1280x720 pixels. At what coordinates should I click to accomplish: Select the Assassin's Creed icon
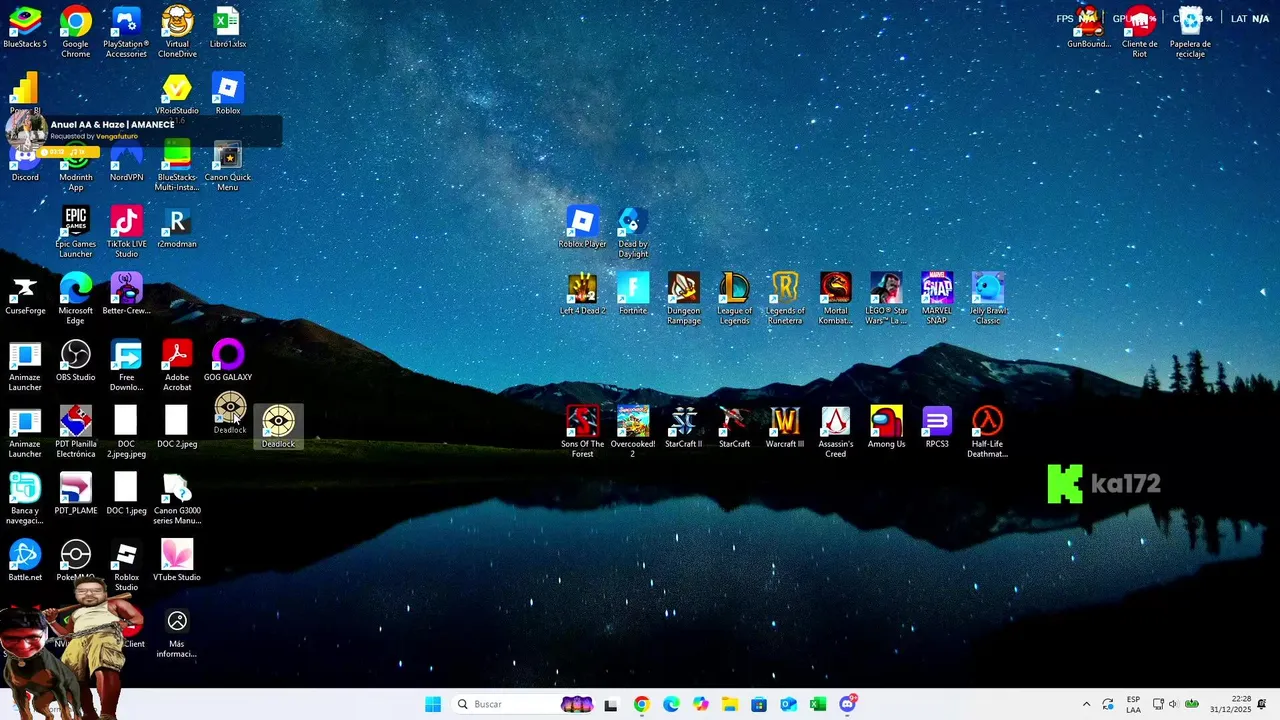(836, 432)
